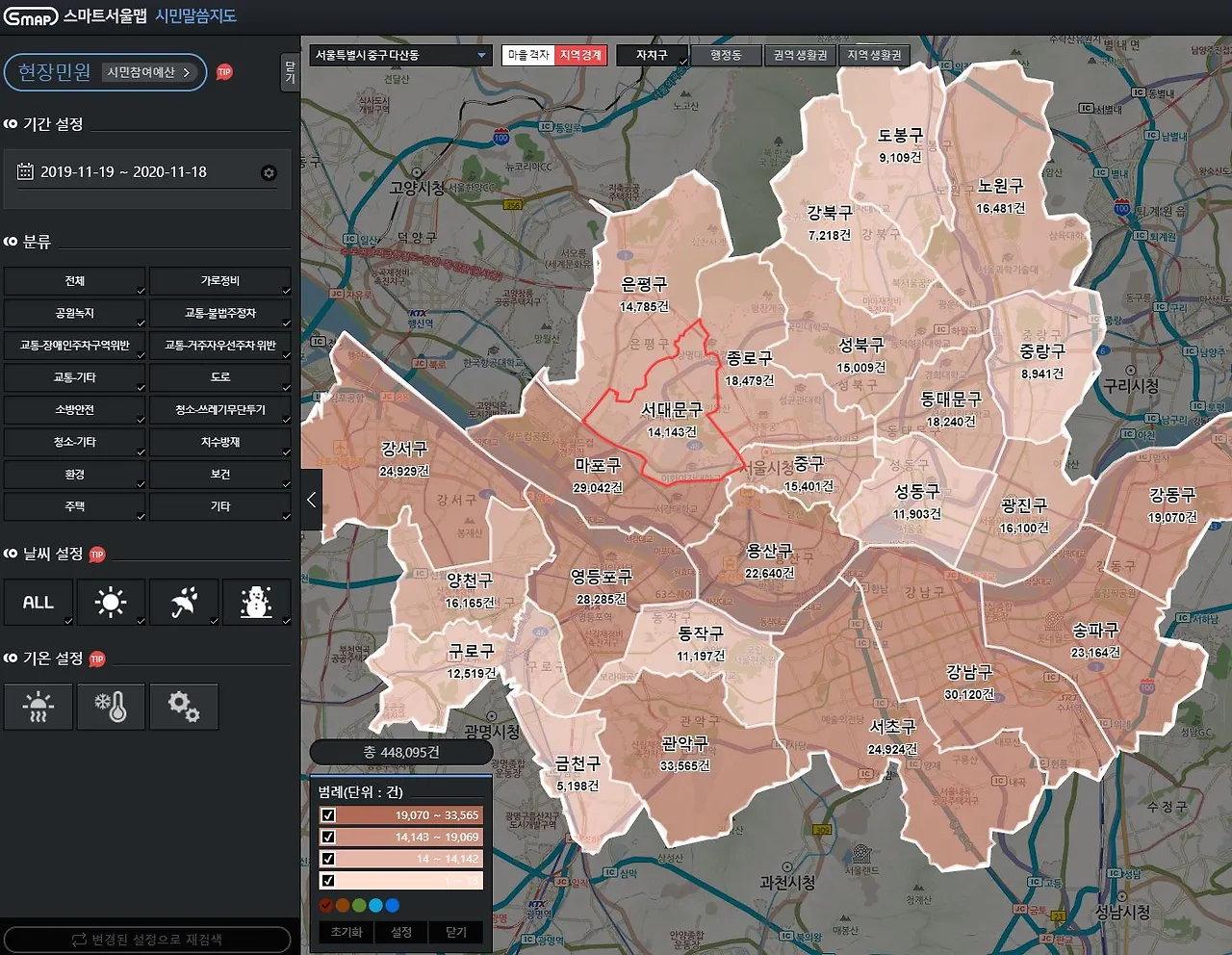Open the TIP bubble beside 날씨 설정
This screenshot has height=955, width=1232.
click(x=97, y=555)
